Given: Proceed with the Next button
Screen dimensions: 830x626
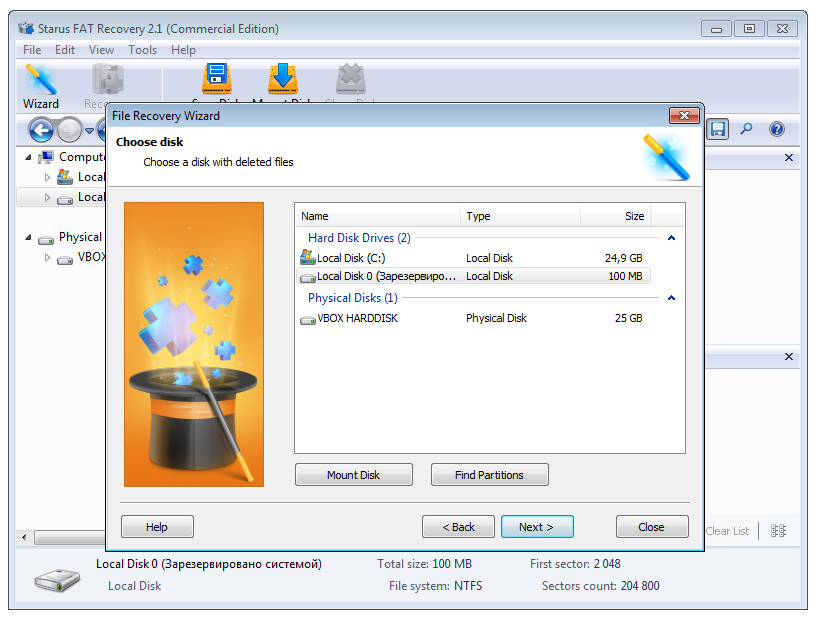Looking at the screenshot, I should point(537,527).
